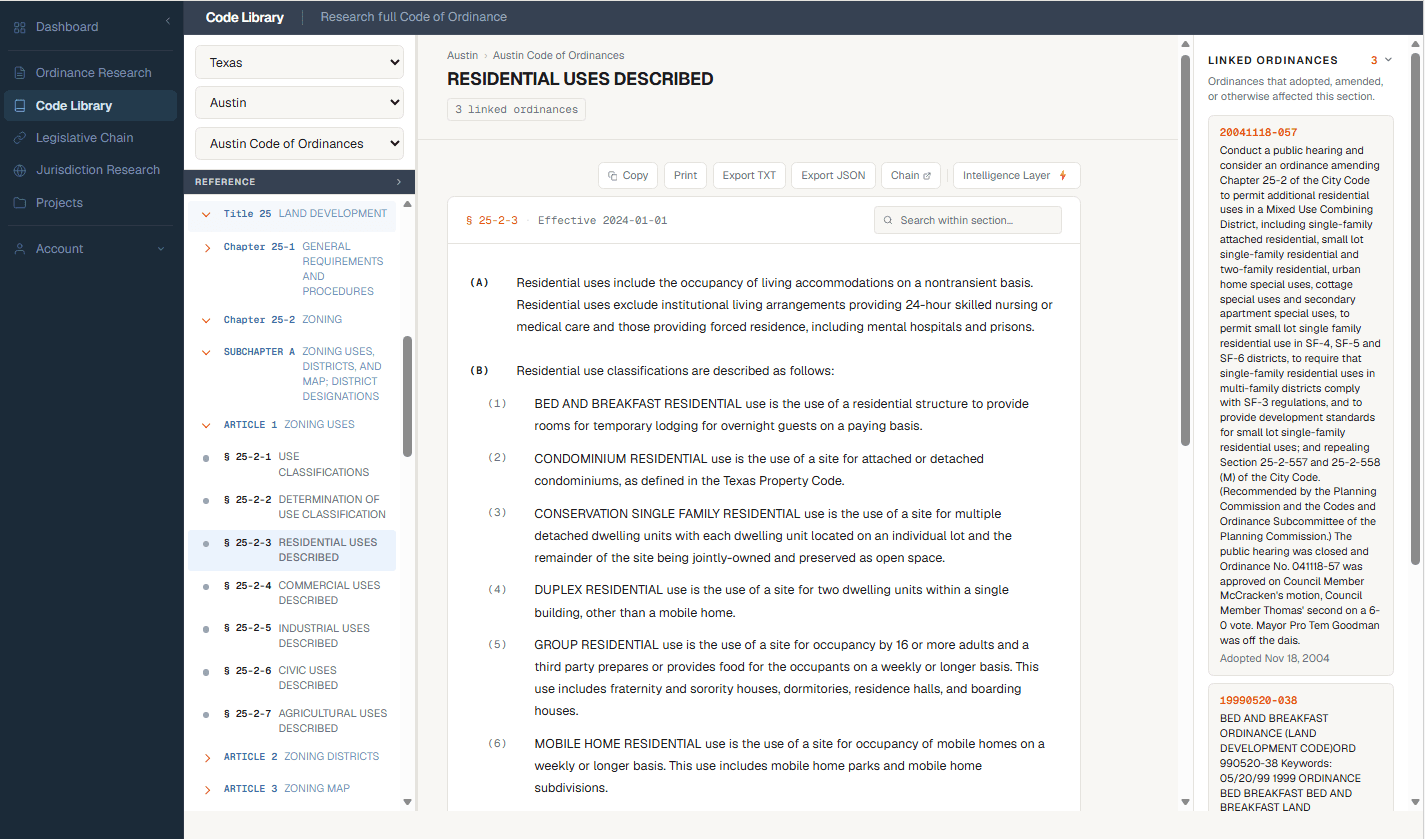This screenshot has height=839, width=1425.
Task: Select § 25-2-6 Civic Uses Described
Action: 291,678
